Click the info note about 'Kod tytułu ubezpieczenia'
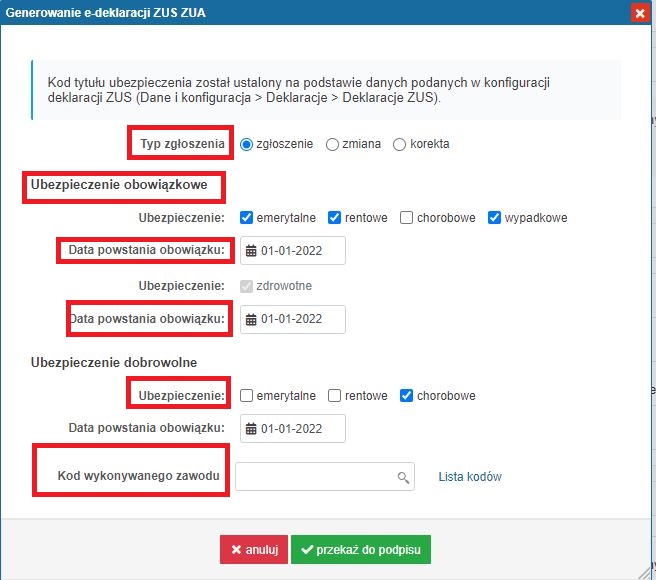 point(326,90)
